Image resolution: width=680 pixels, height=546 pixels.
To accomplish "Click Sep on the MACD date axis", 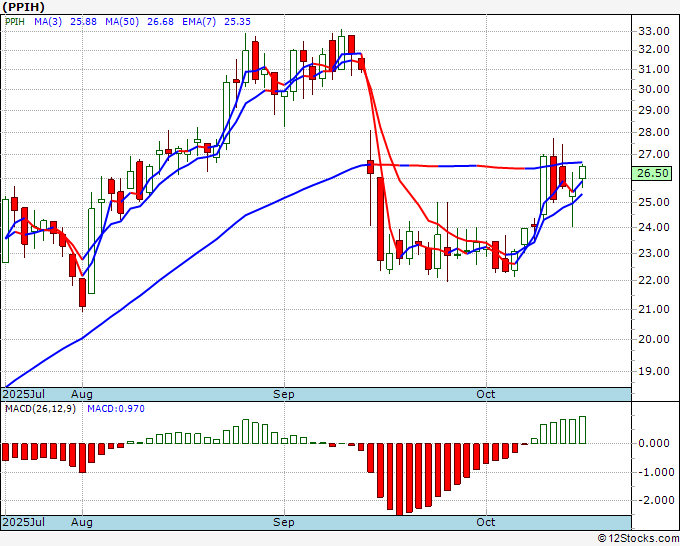I will pos(284,522).
